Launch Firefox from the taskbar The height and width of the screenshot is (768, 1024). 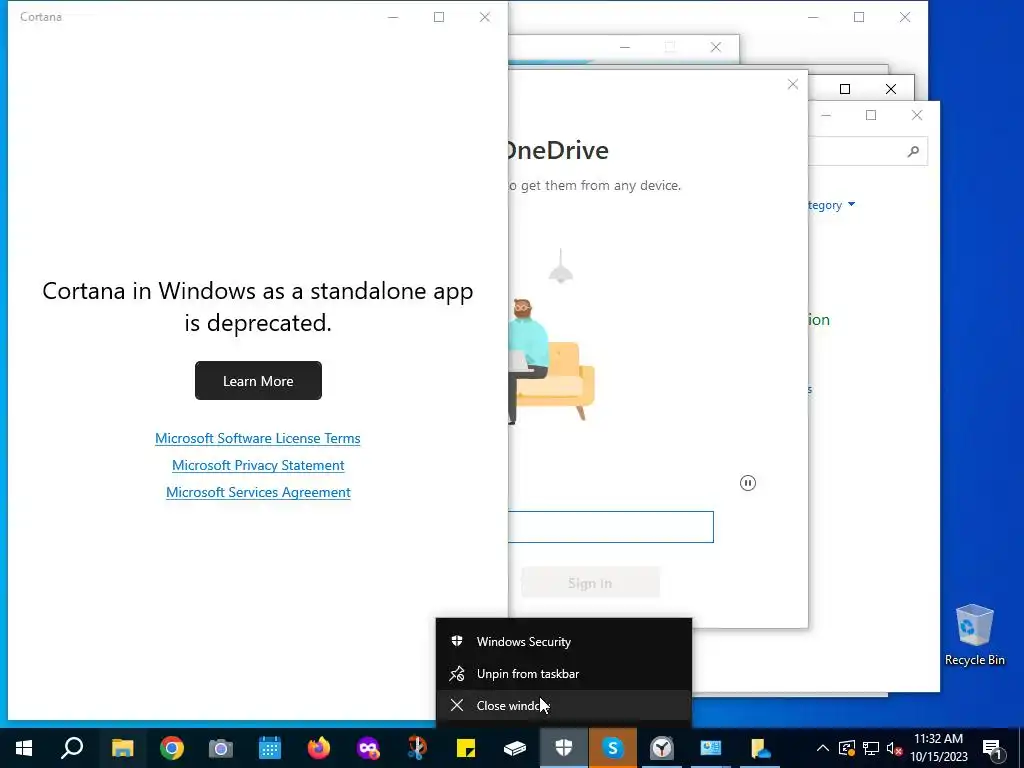[x=319, y=748]
